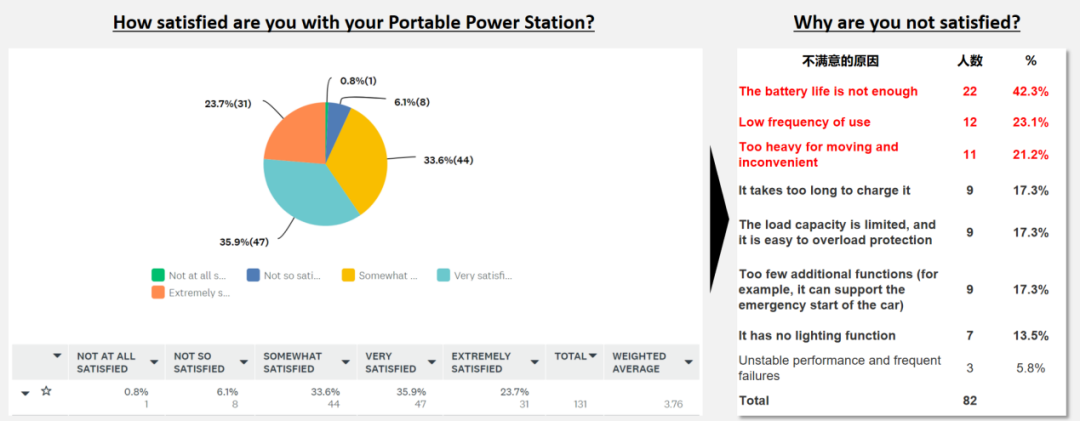Image resolution: width=1080 pixels, height=421 pixels.
Task: Click the orange Extremely satisfied legend swatch
Action: (158, 293)
